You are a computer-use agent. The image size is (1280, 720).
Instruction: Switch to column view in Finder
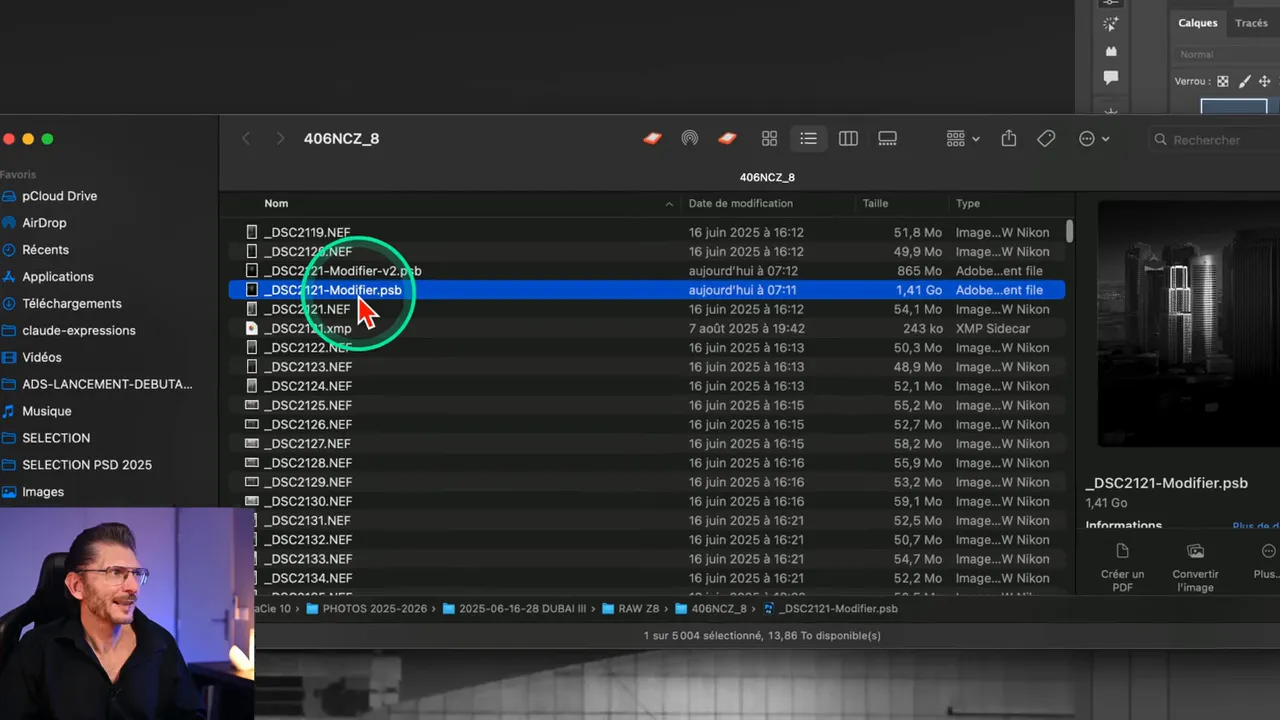(x=848, y=138)
